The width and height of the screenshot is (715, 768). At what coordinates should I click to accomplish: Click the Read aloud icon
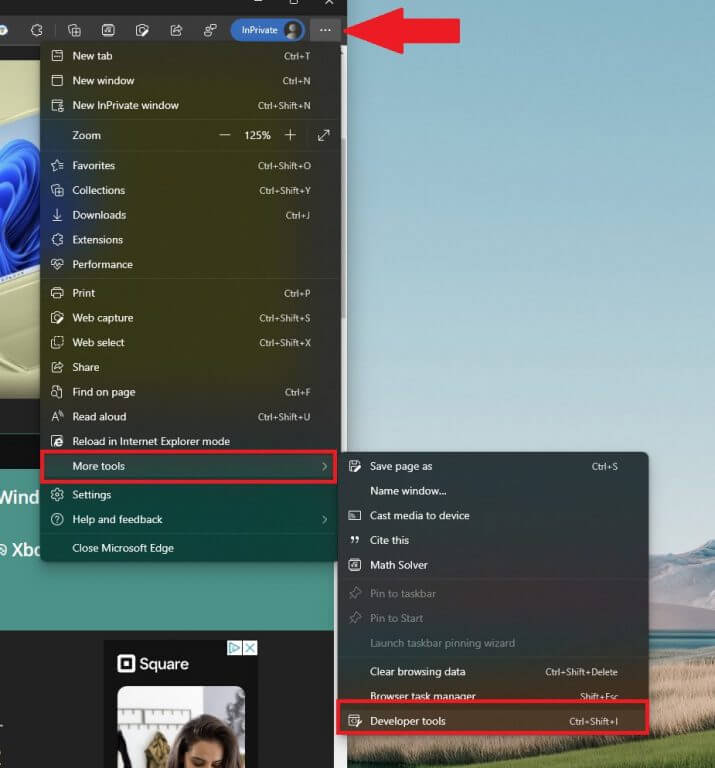pyautogui.click(x=57, y=416)
